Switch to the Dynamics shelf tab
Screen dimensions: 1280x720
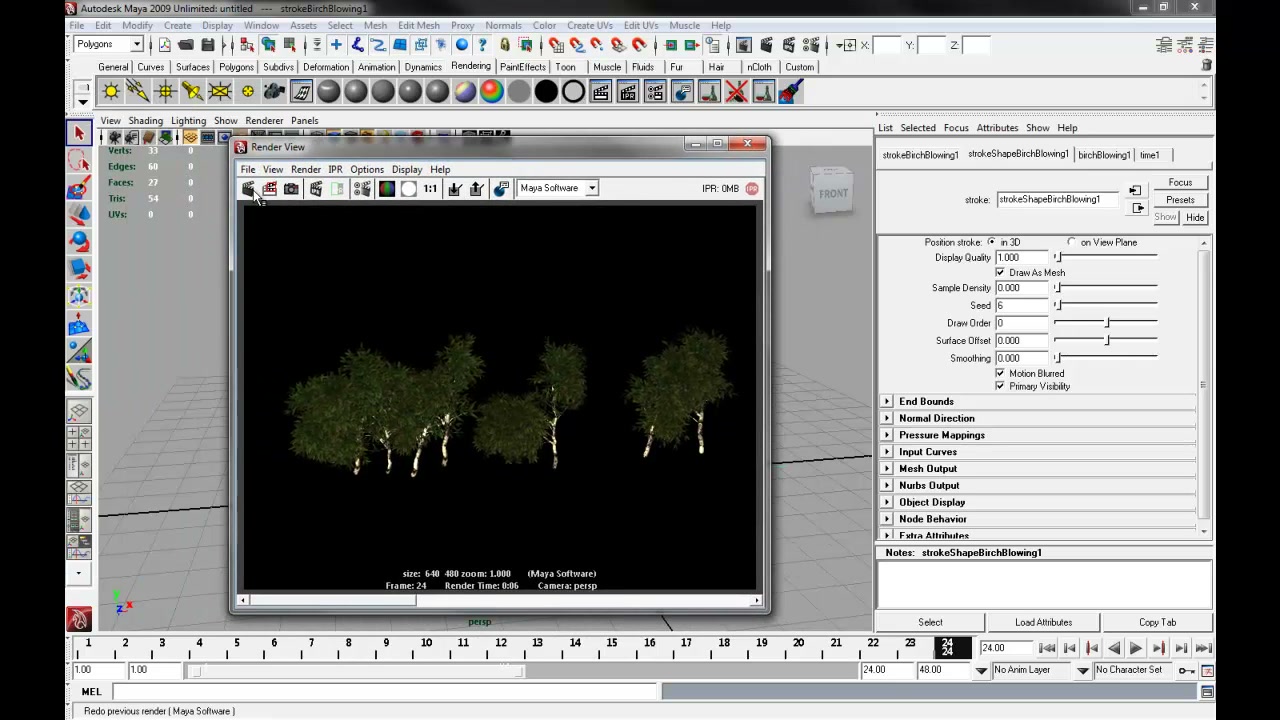coord(423,67)
